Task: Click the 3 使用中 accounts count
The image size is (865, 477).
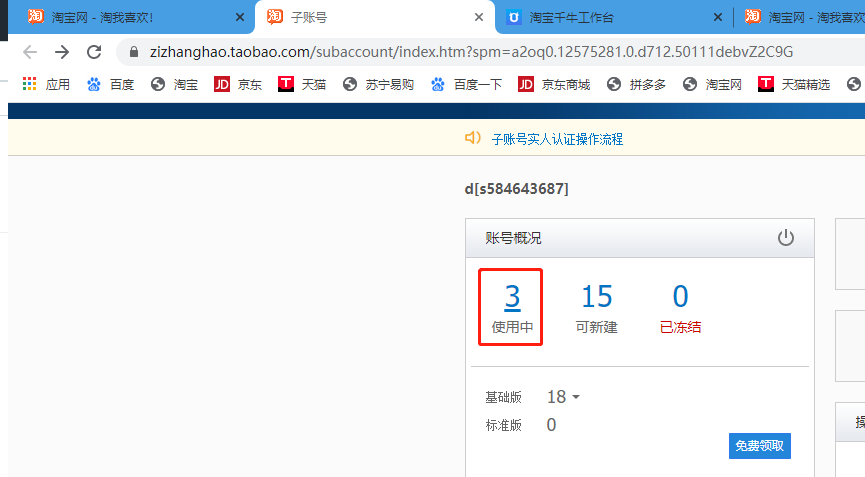Action: pyautogui.click(x=512, y=297)
